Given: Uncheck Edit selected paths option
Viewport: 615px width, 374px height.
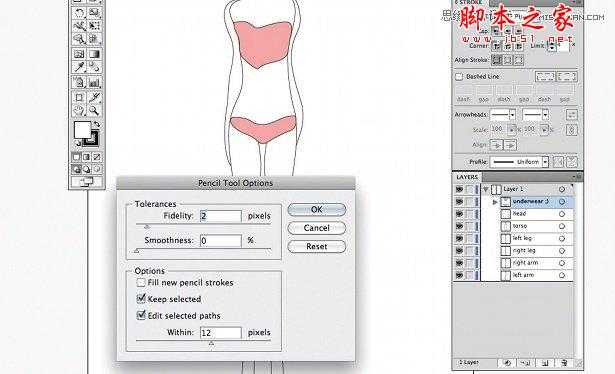Looking at the screenshot, I should 141,315.
